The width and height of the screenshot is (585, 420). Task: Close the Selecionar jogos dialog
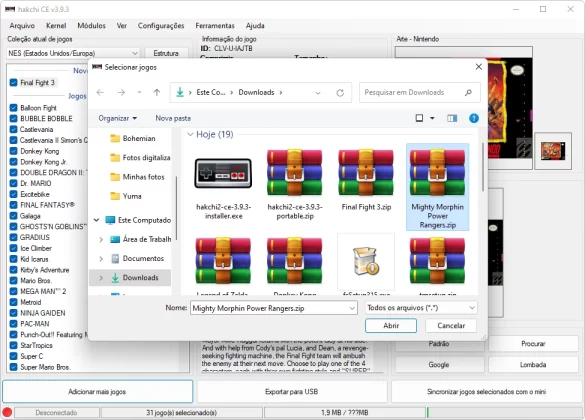click(x=479, y=67)
